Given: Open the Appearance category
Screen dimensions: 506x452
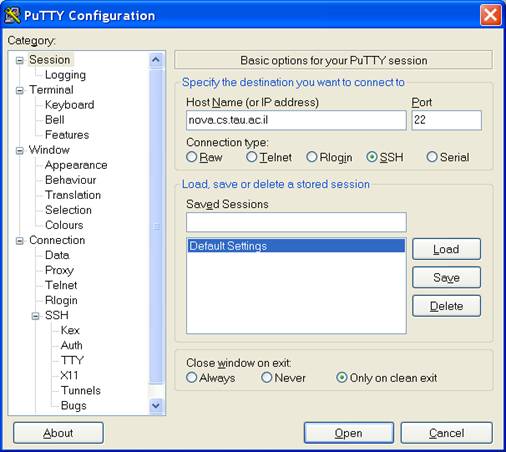Looking at the screenshot, I should tap(76, 165).
